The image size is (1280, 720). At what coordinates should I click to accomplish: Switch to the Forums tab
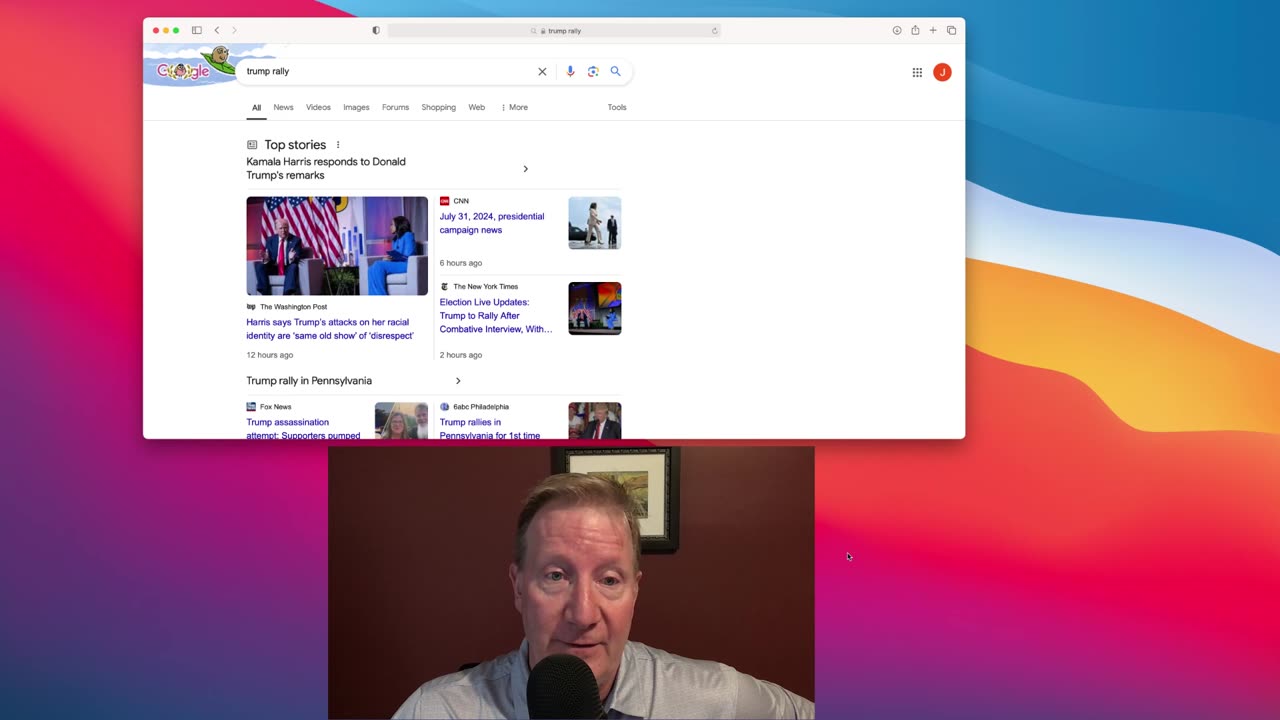tap(395, 107)
